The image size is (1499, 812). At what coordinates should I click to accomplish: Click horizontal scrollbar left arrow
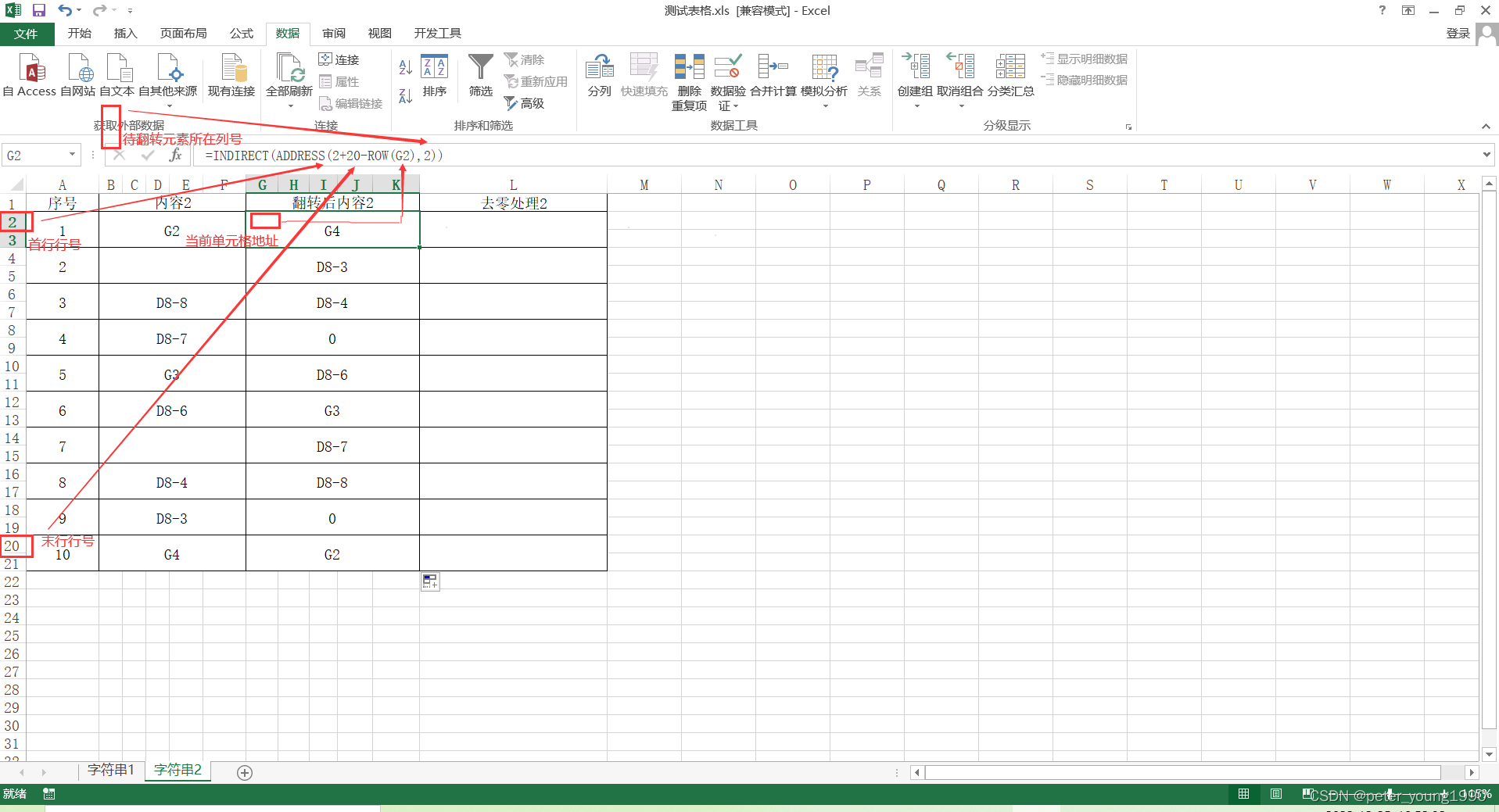coord(917,772)
